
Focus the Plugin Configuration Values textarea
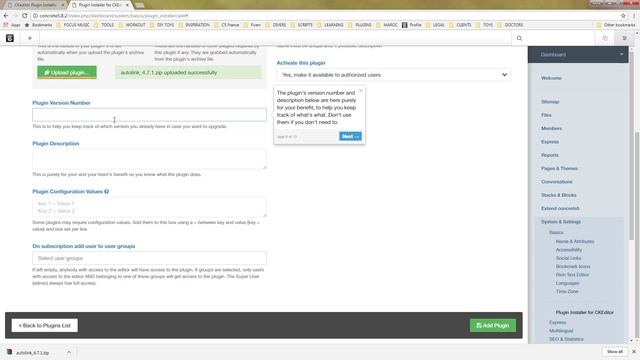click(x=149, y=207)
